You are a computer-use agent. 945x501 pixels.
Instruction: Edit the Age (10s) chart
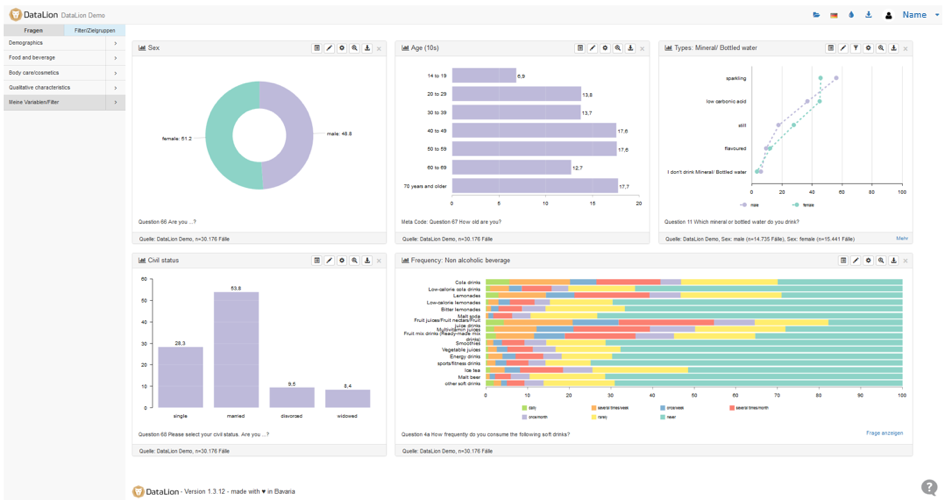coord(592,48)
